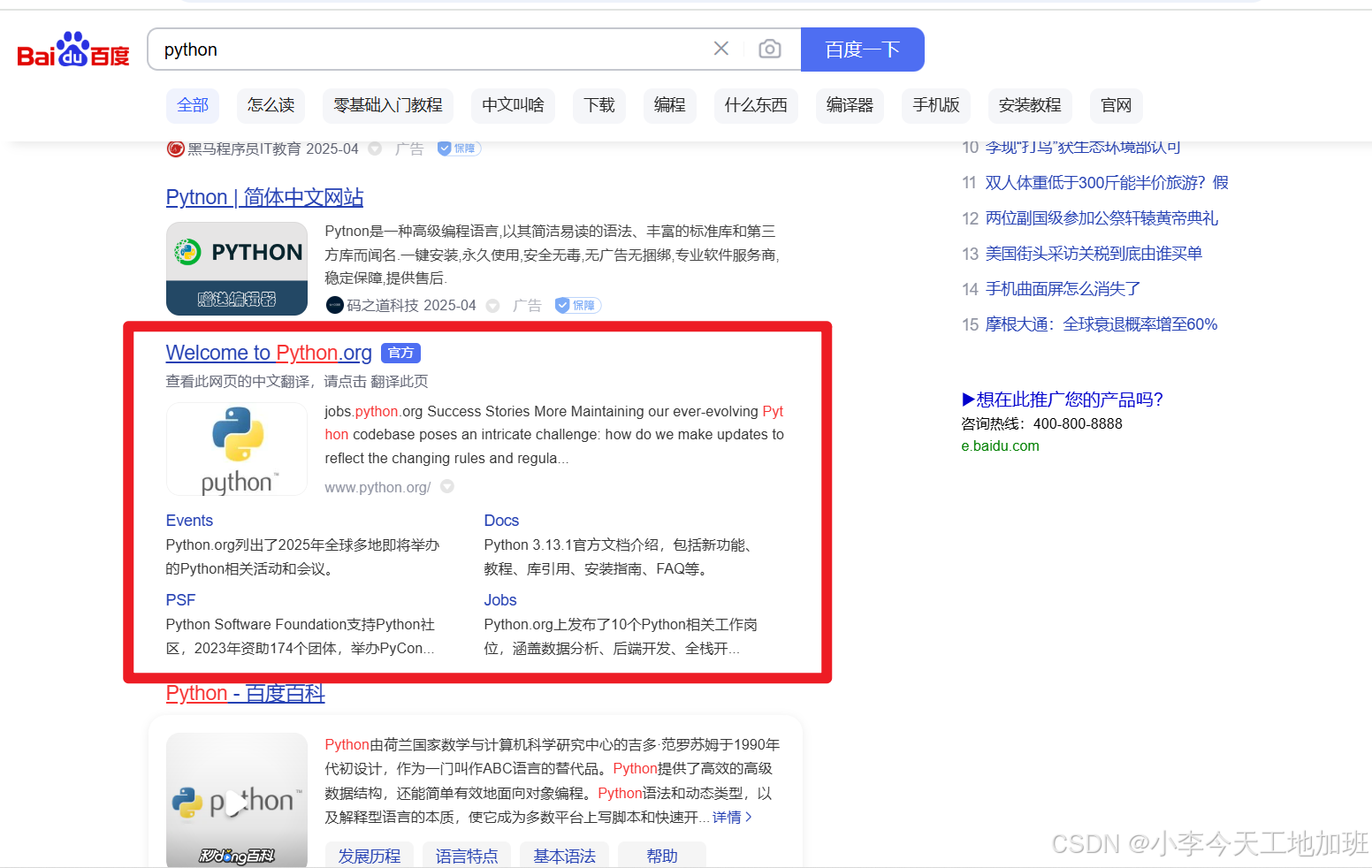
Task: Click the 语言特点 button
Action: coord(467,856)
